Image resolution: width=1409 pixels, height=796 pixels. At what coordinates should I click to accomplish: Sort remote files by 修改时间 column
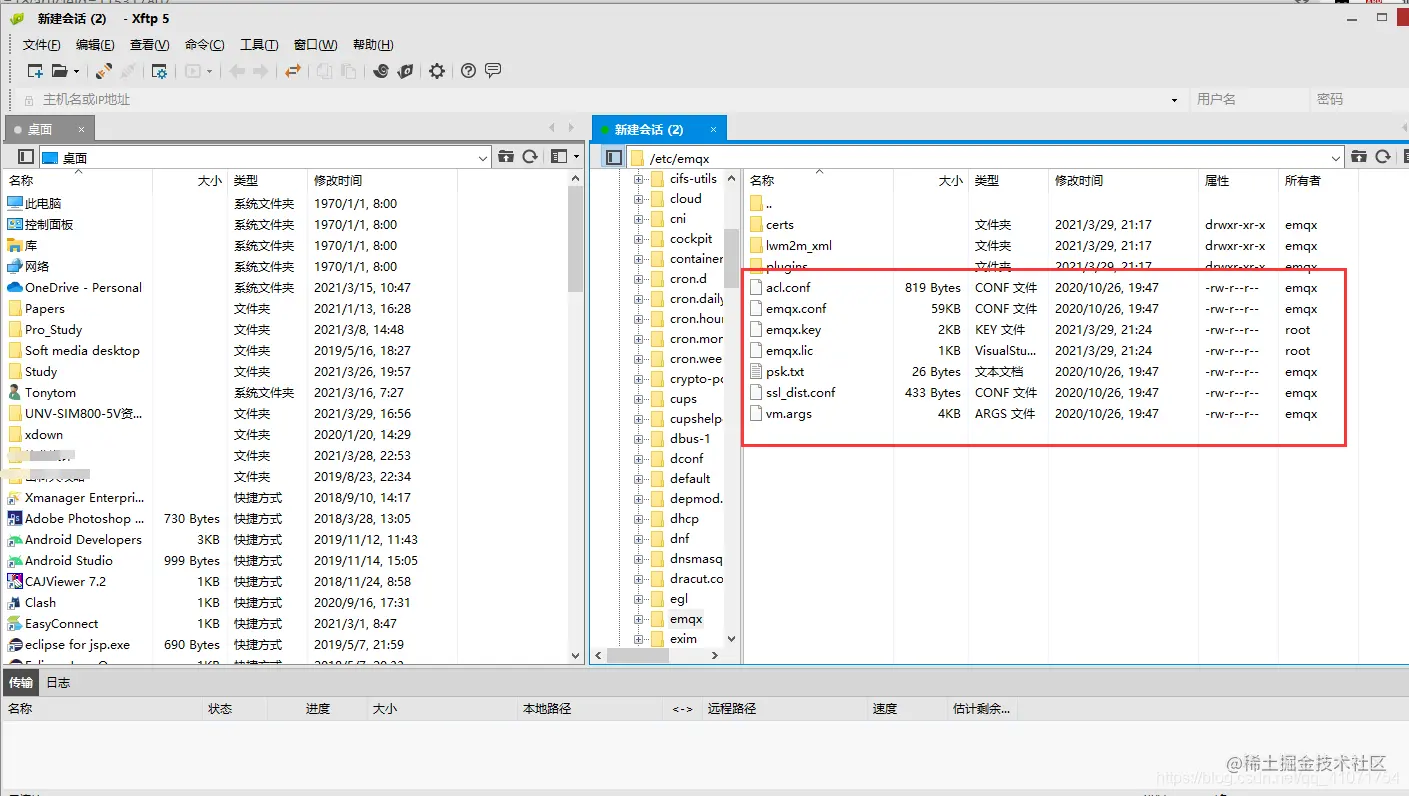click(1122, 181)
